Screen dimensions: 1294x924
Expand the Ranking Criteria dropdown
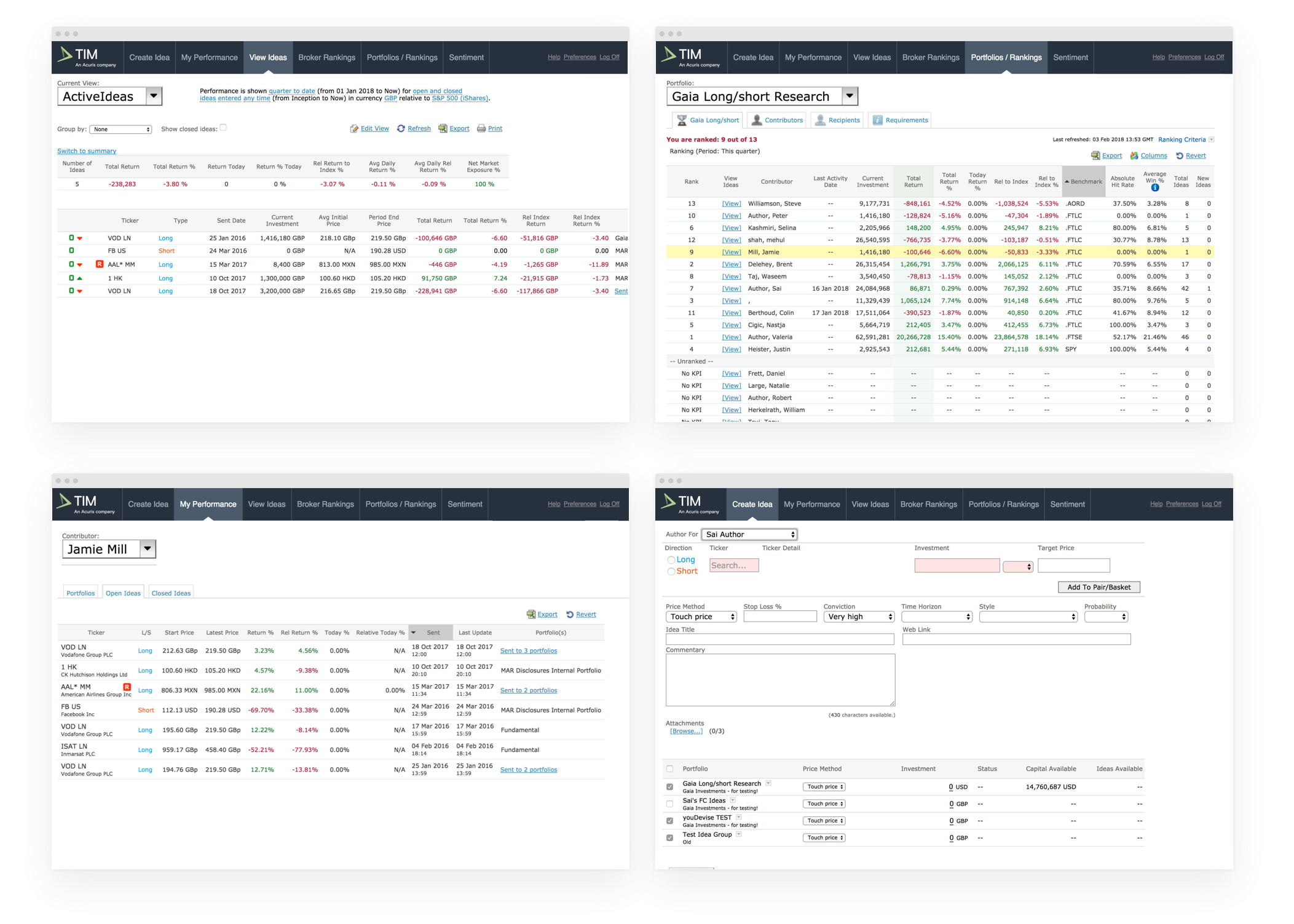pos(1212,140)
